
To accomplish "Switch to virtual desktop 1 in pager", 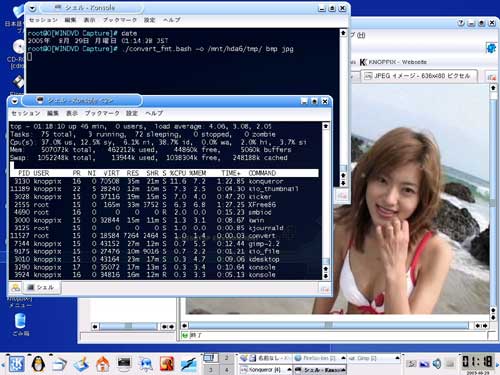I will [210, 358].
